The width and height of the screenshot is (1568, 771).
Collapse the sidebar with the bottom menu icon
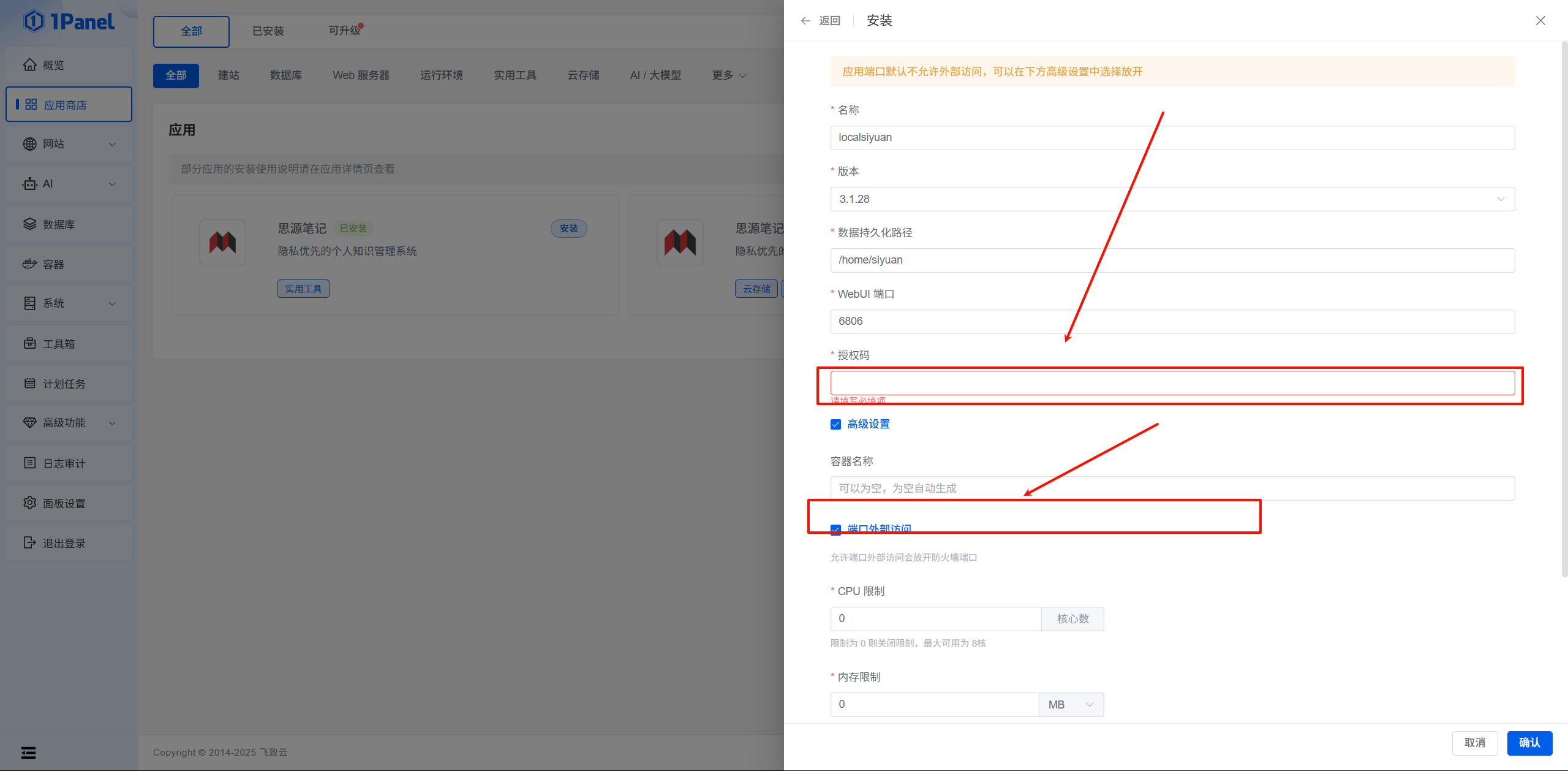28,753
